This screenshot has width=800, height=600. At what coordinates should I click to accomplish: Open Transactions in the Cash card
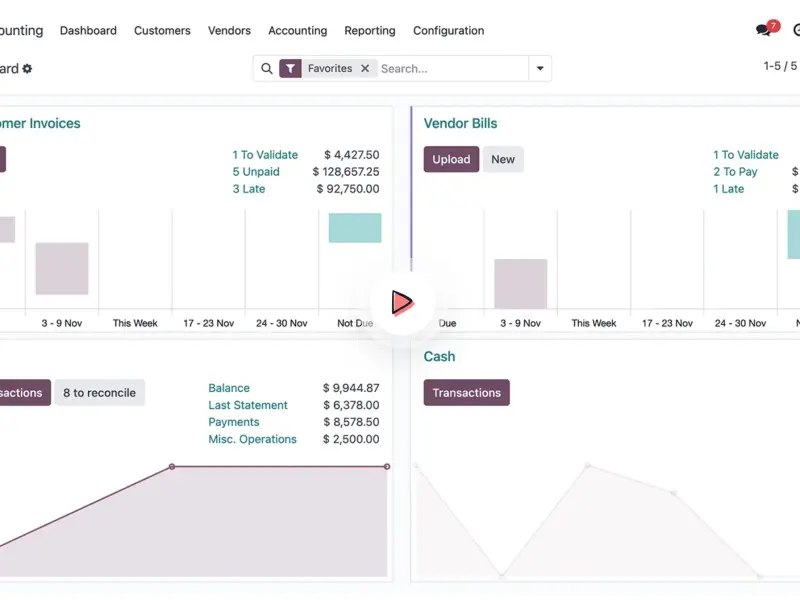pyautogui.click(x=466, y=393)
